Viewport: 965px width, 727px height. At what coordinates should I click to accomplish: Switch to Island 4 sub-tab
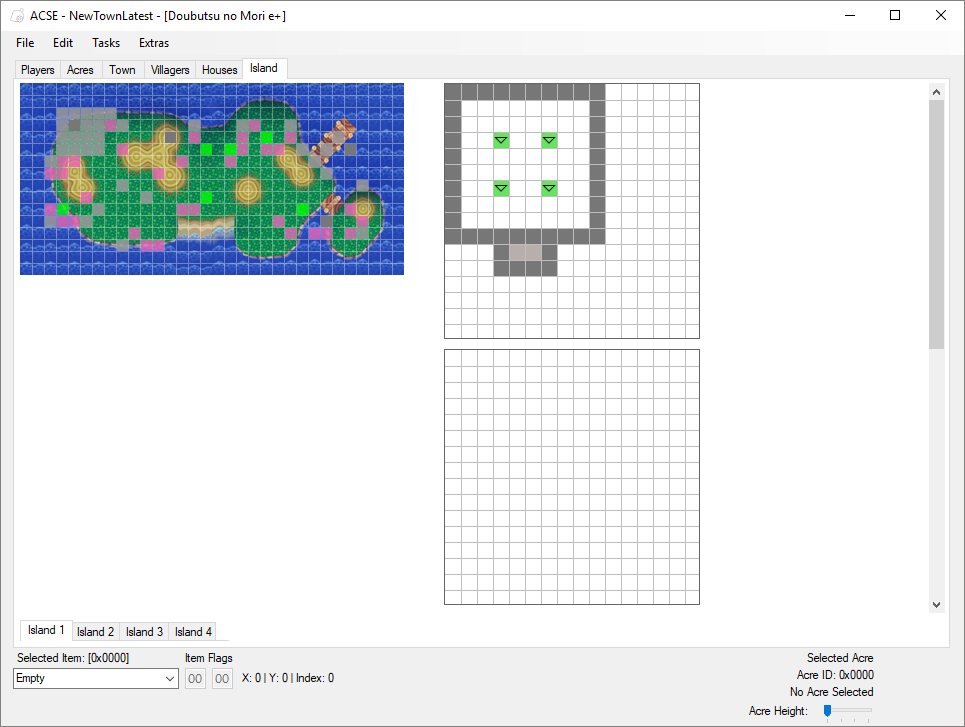[x=193, y=632]
